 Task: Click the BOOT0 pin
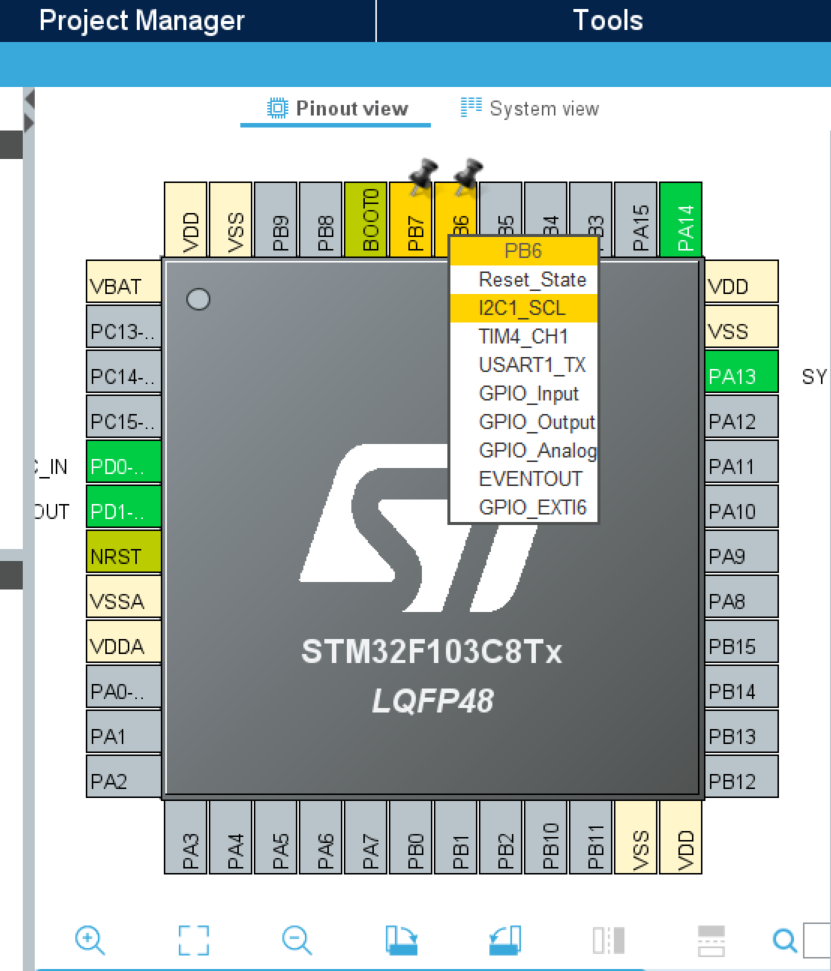pyautogui.click(x=365, y=220)
